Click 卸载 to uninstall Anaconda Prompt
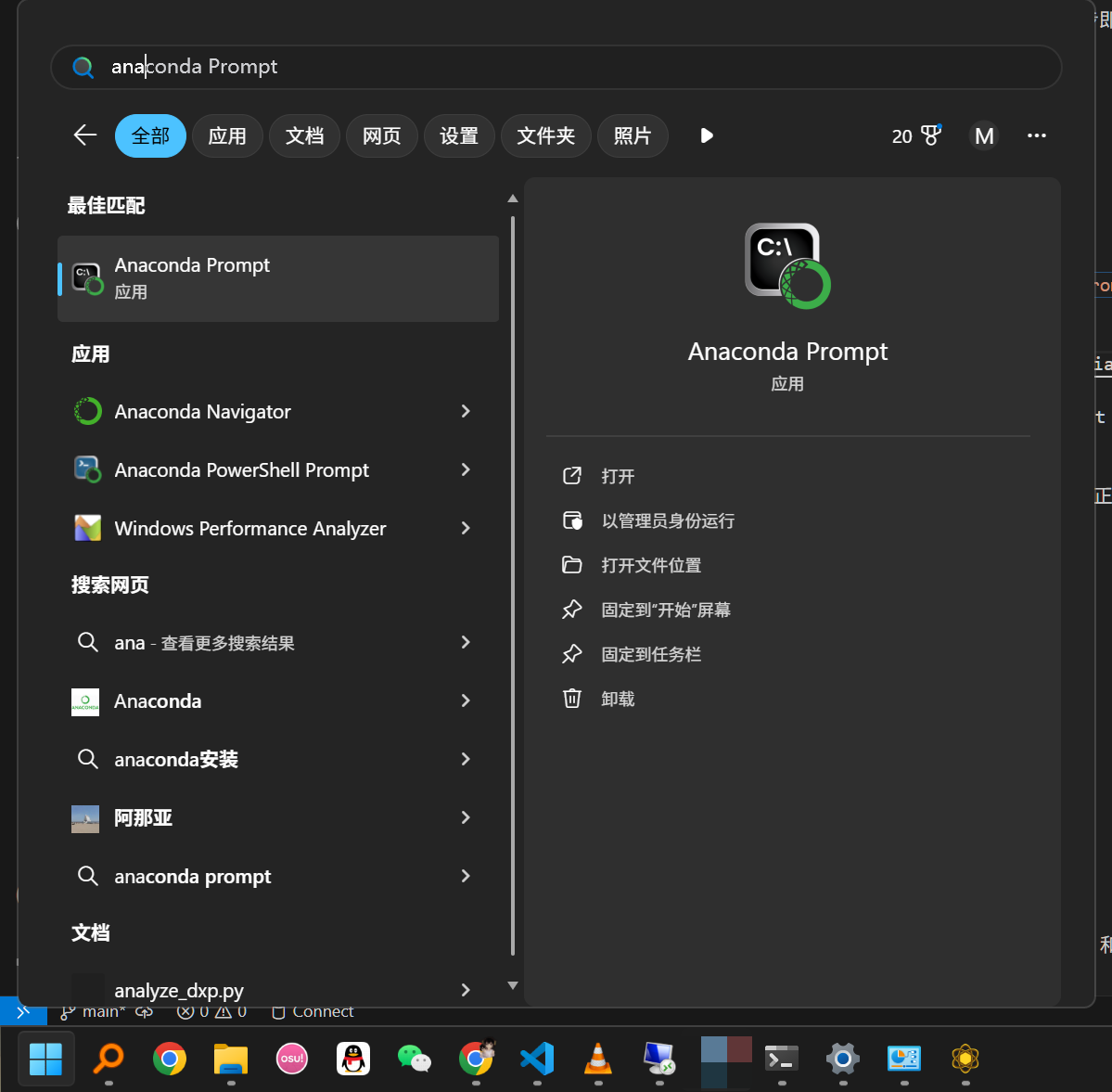 618,698
